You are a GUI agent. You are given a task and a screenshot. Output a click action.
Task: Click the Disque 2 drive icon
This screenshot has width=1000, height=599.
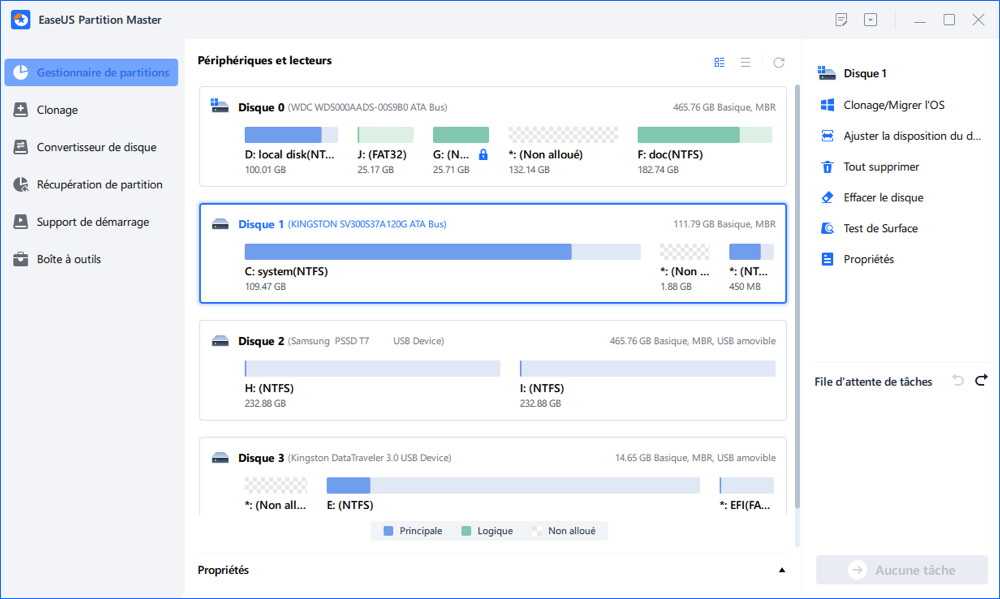tap(220, 341)
